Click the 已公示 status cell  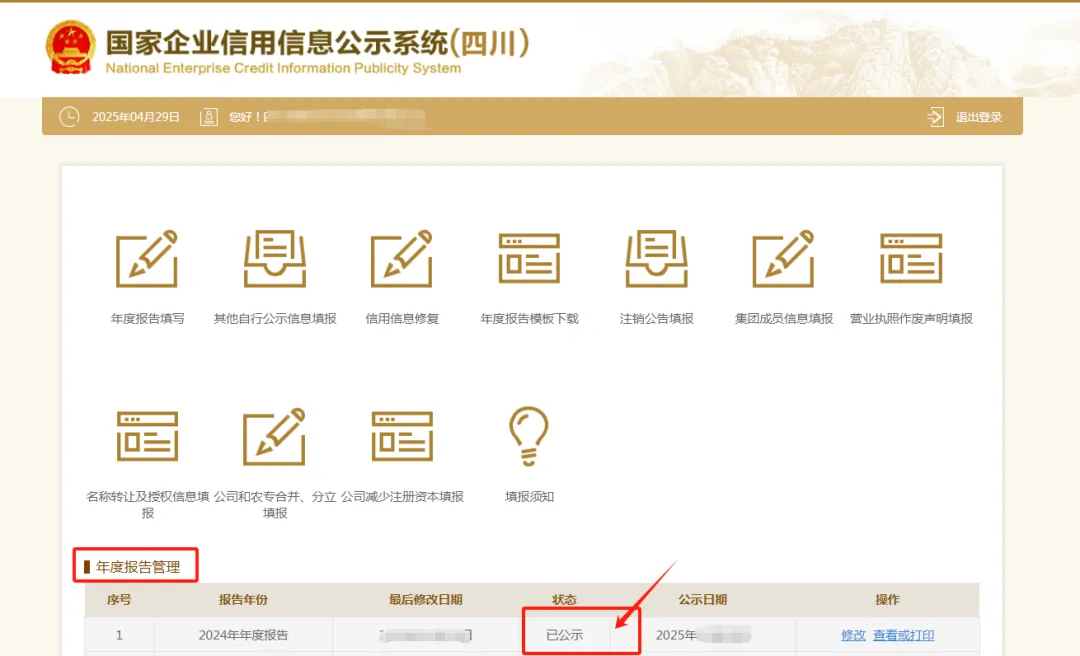[x=564, y=634]
